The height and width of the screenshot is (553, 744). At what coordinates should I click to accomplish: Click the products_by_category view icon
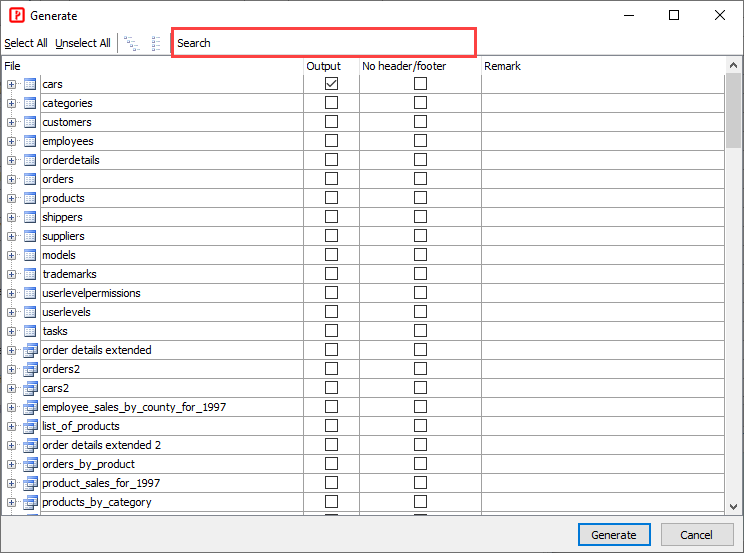point(30,502)
